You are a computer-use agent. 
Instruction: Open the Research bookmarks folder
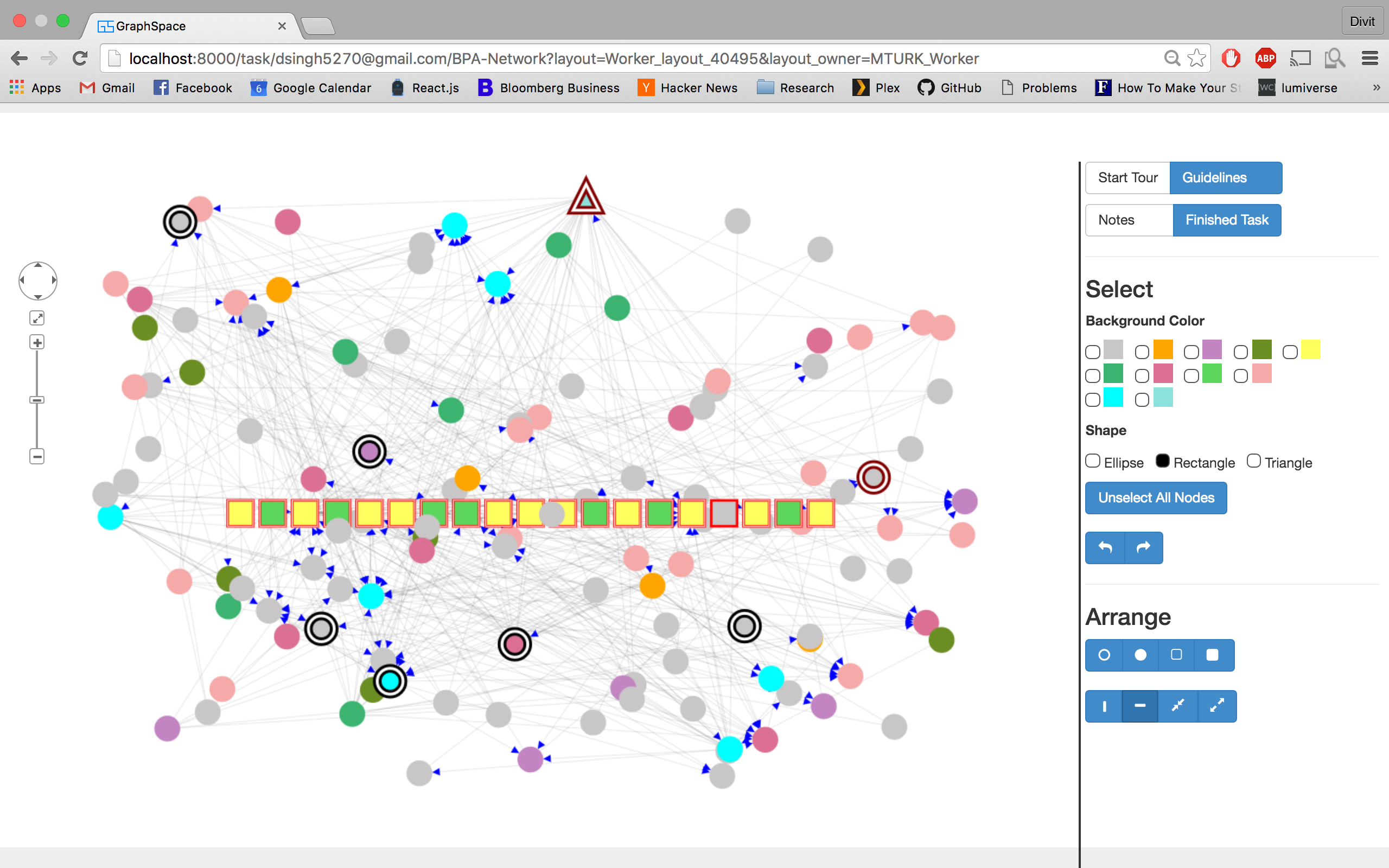795,88
